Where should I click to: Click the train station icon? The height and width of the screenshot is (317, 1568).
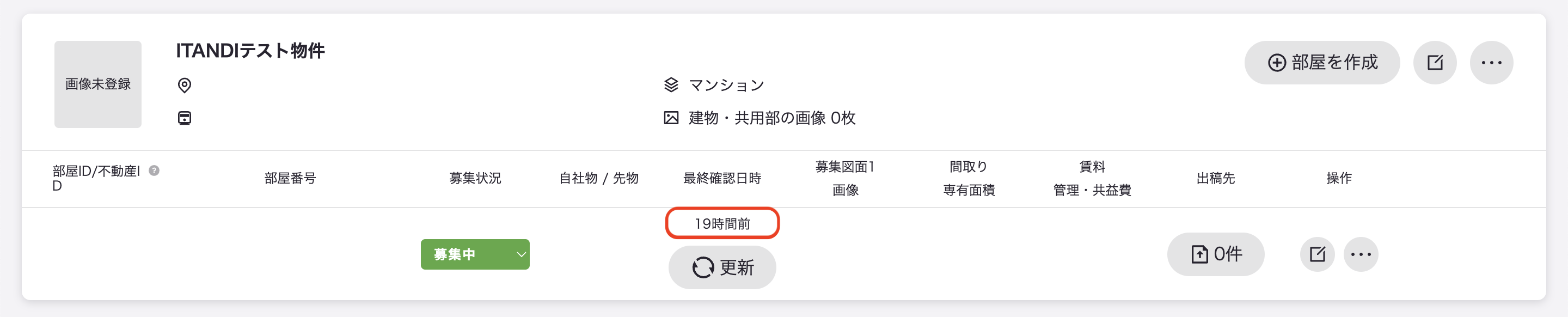pos(185,118)
